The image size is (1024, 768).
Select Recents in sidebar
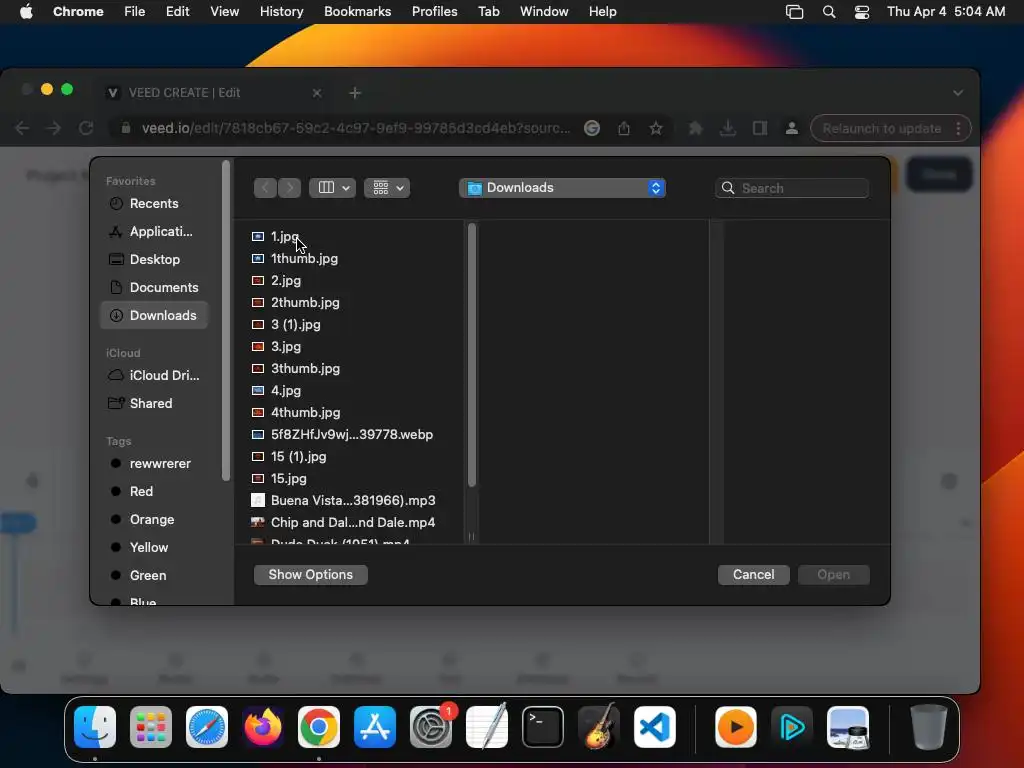click(154, 204)
